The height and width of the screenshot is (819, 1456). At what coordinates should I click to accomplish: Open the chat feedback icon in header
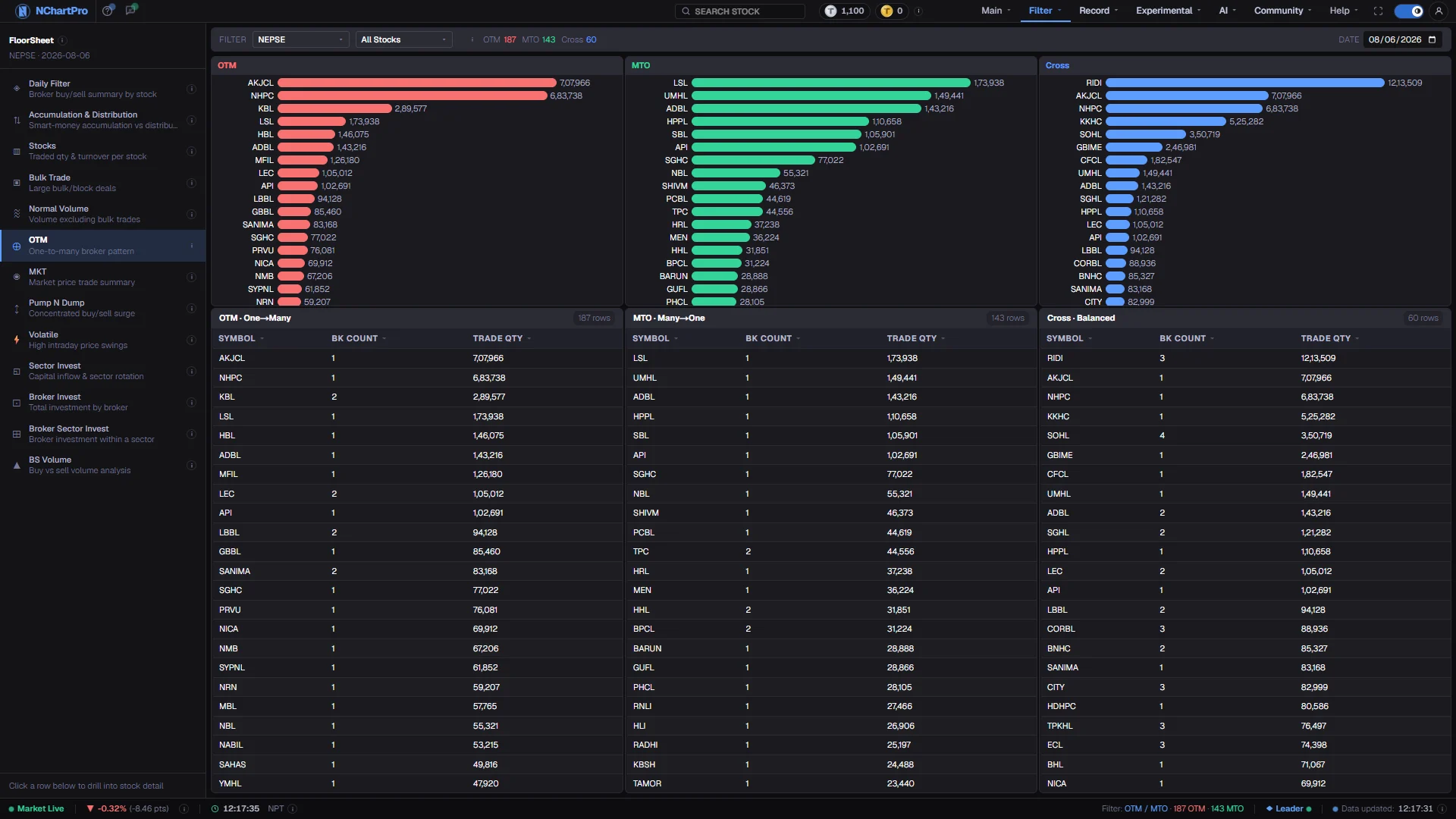[x=131, y=11]
